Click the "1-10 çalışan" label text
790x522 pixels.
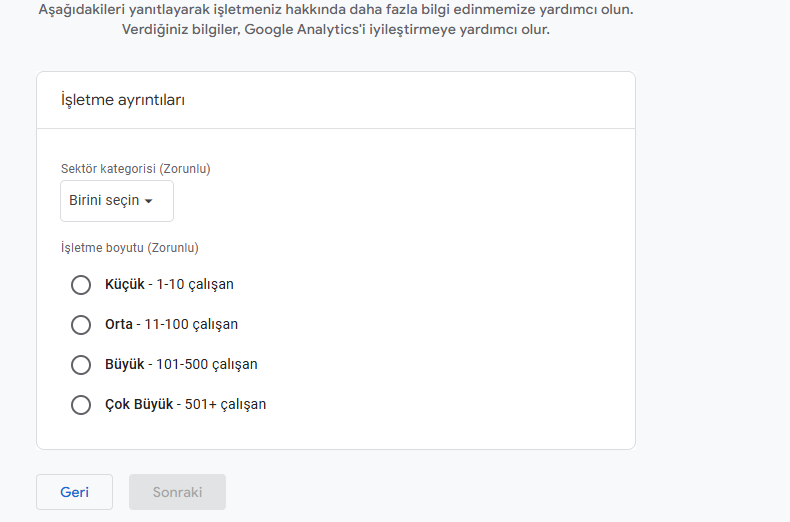click(195, 285)
